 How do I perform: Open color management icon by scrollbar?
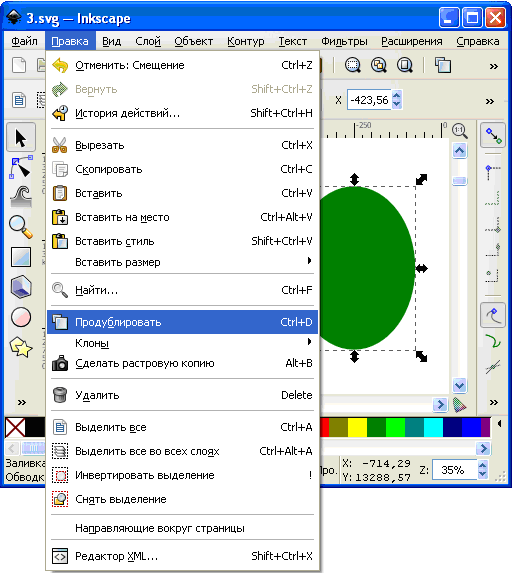[x=460, y=405]
